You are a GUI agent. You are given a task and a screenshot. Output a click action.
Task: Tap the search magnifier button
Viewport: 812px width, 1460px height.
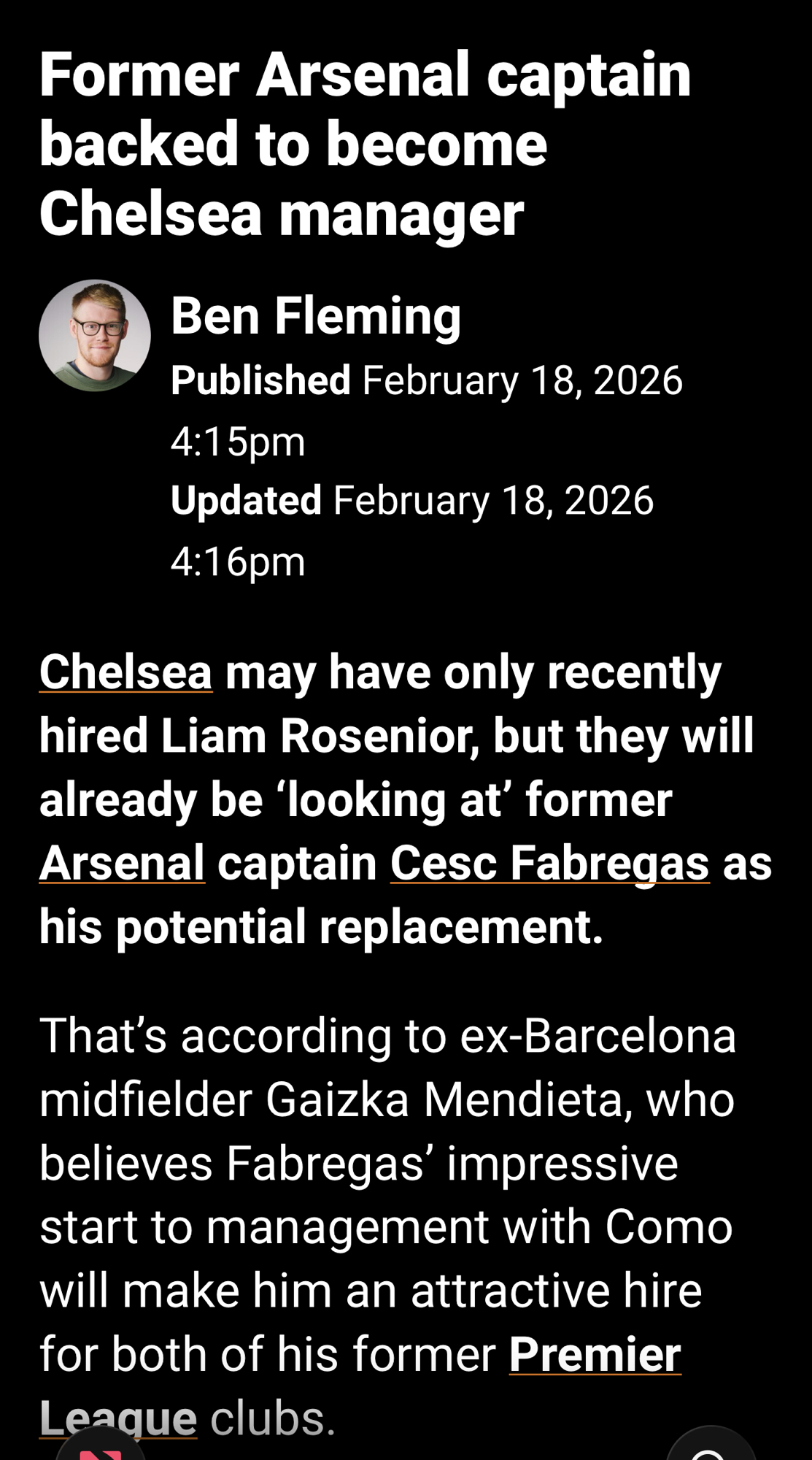coord(710,1448)
